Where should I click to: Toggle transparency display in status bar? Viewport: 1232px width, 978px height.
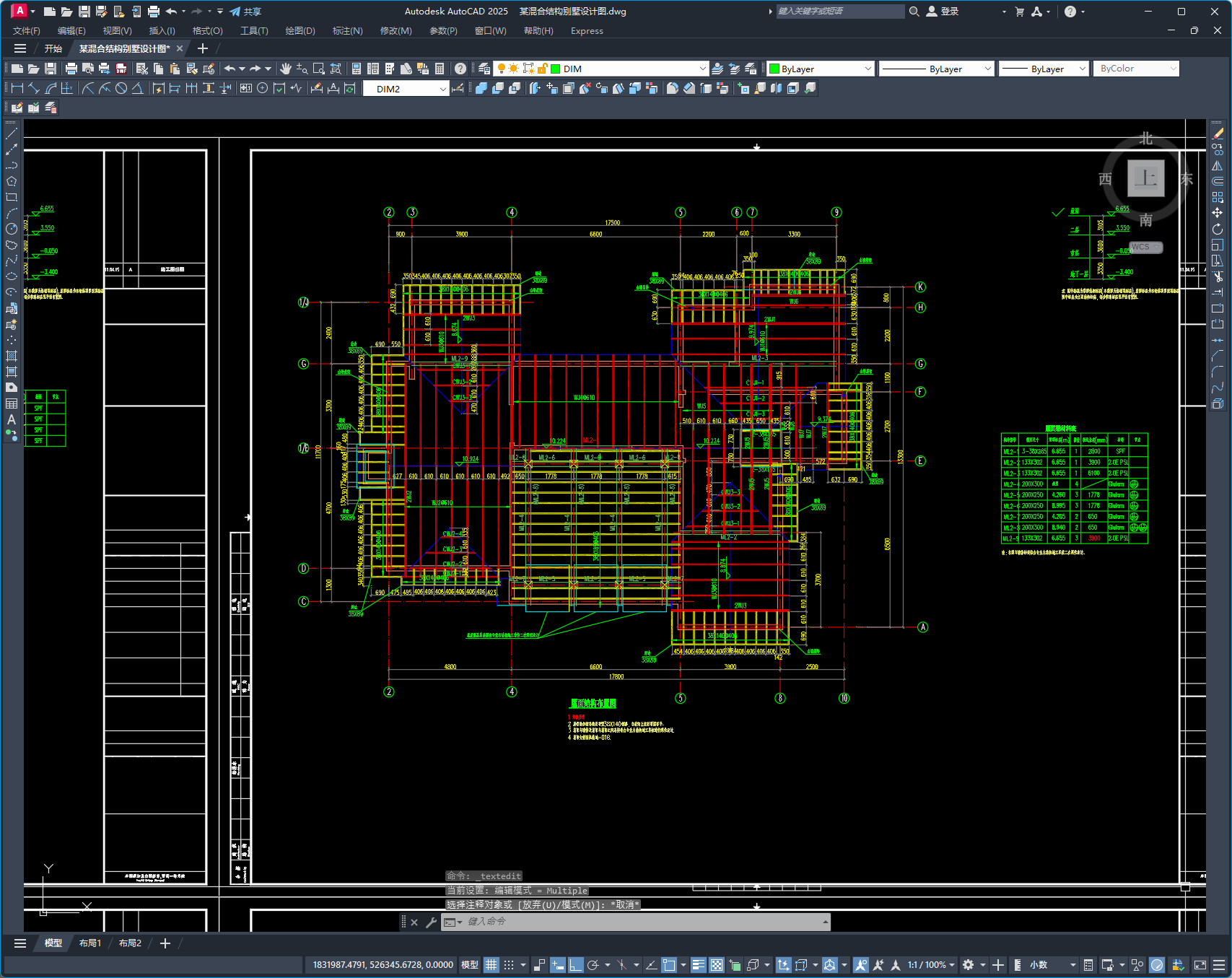click(x=717, y=965)
